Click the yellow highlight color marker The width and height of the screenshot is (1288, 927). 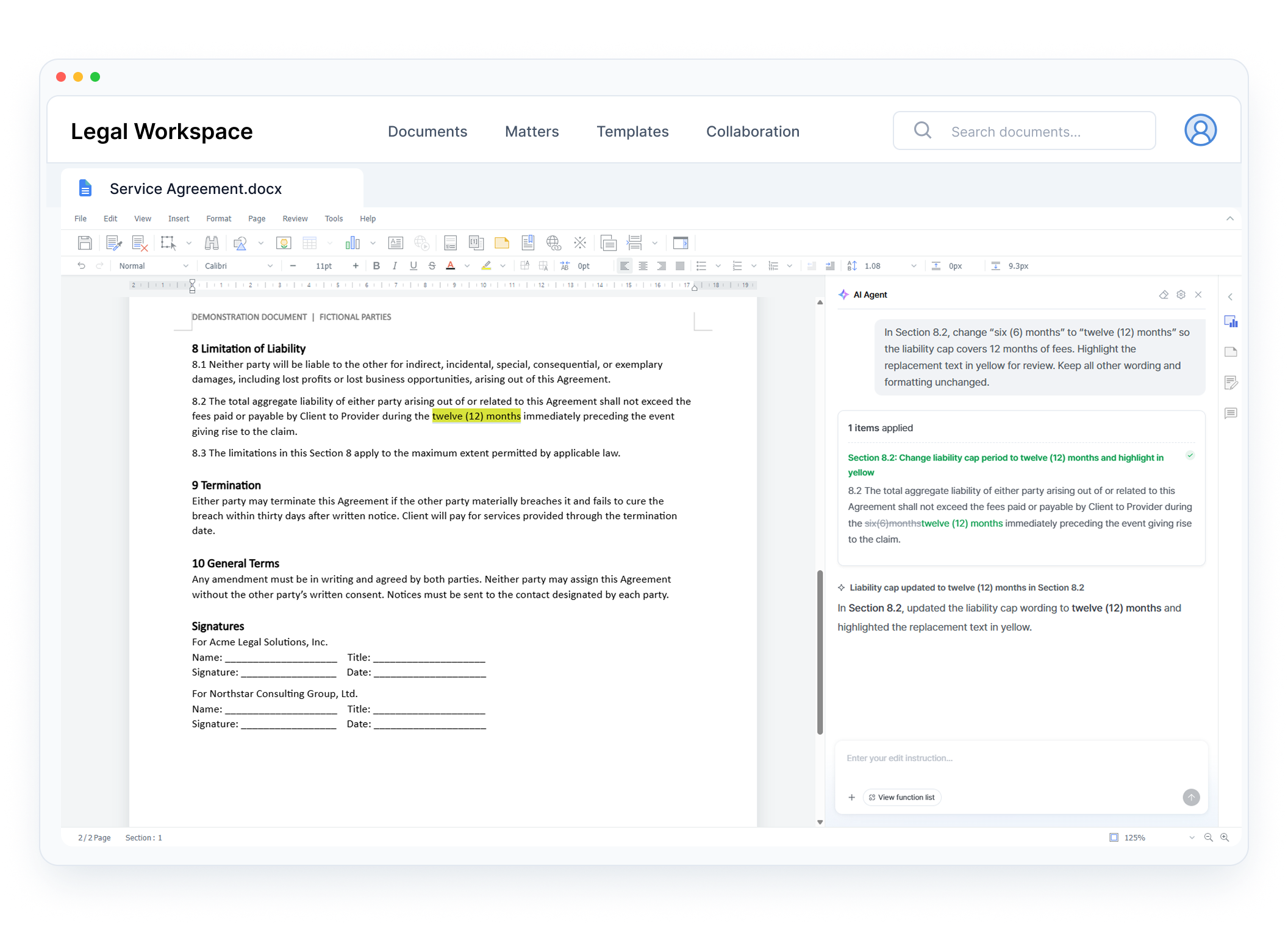coord(486,266)
